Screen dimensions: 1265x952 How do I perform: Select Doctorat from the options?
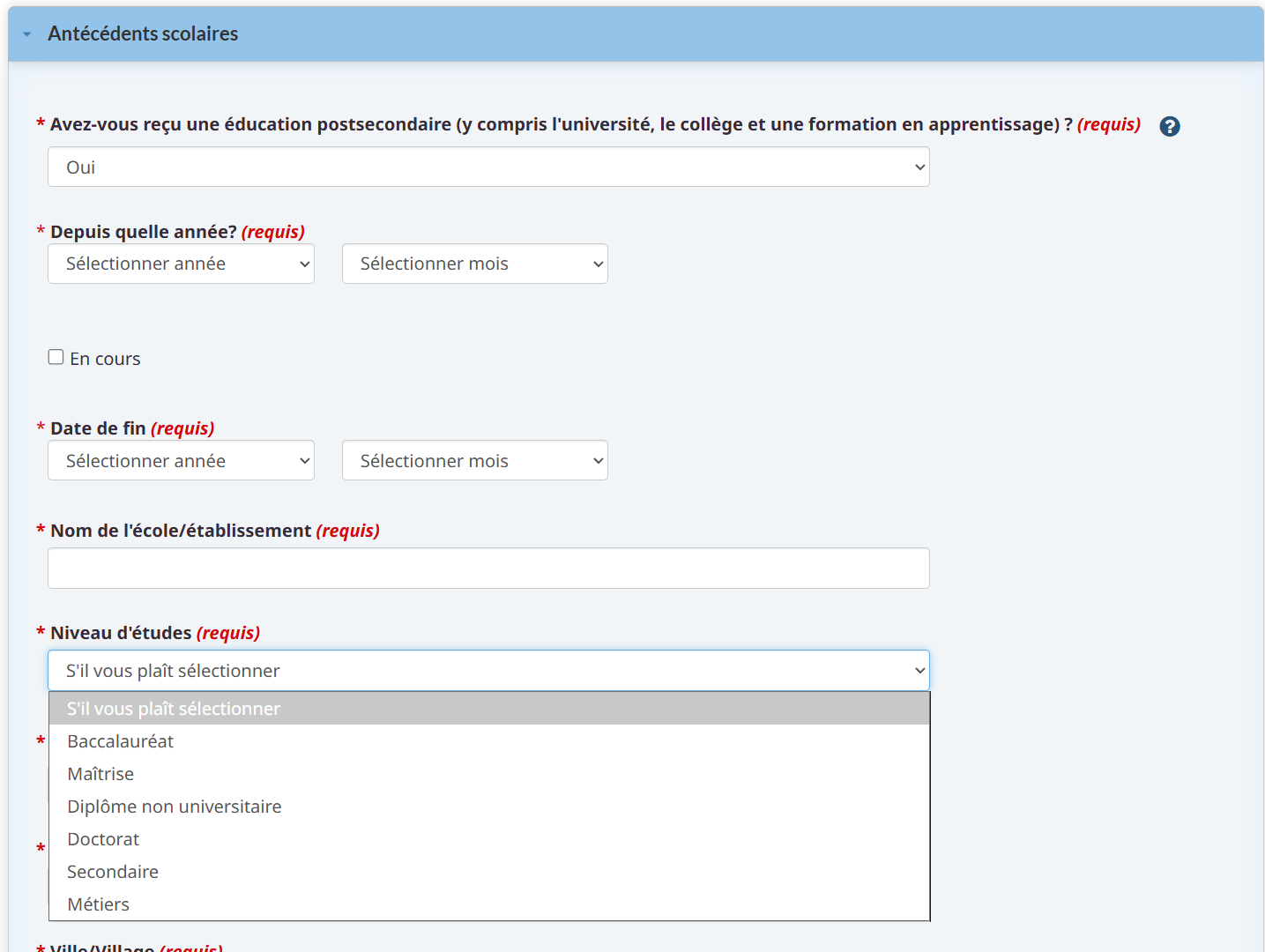click(x=104, y=839)
